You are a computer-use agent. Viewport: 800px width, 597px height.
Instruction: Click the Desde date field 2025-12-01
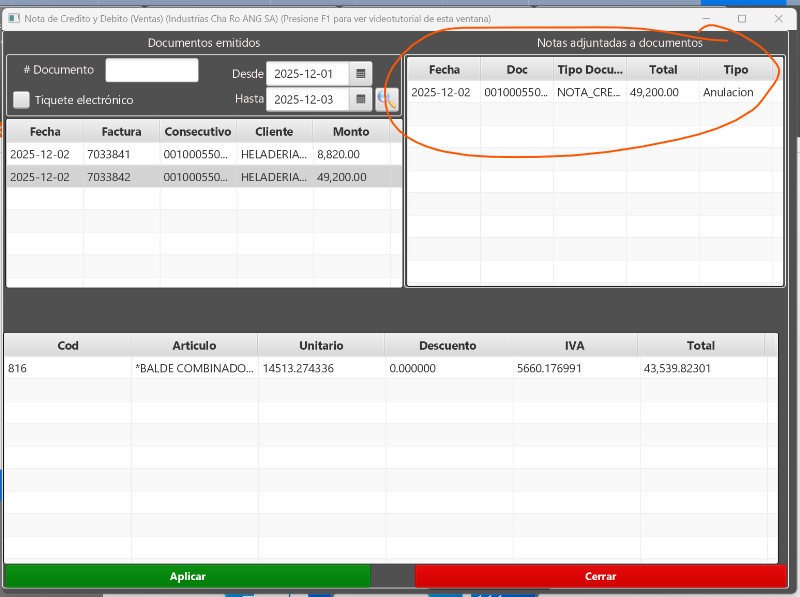click(x=308, y=74)
